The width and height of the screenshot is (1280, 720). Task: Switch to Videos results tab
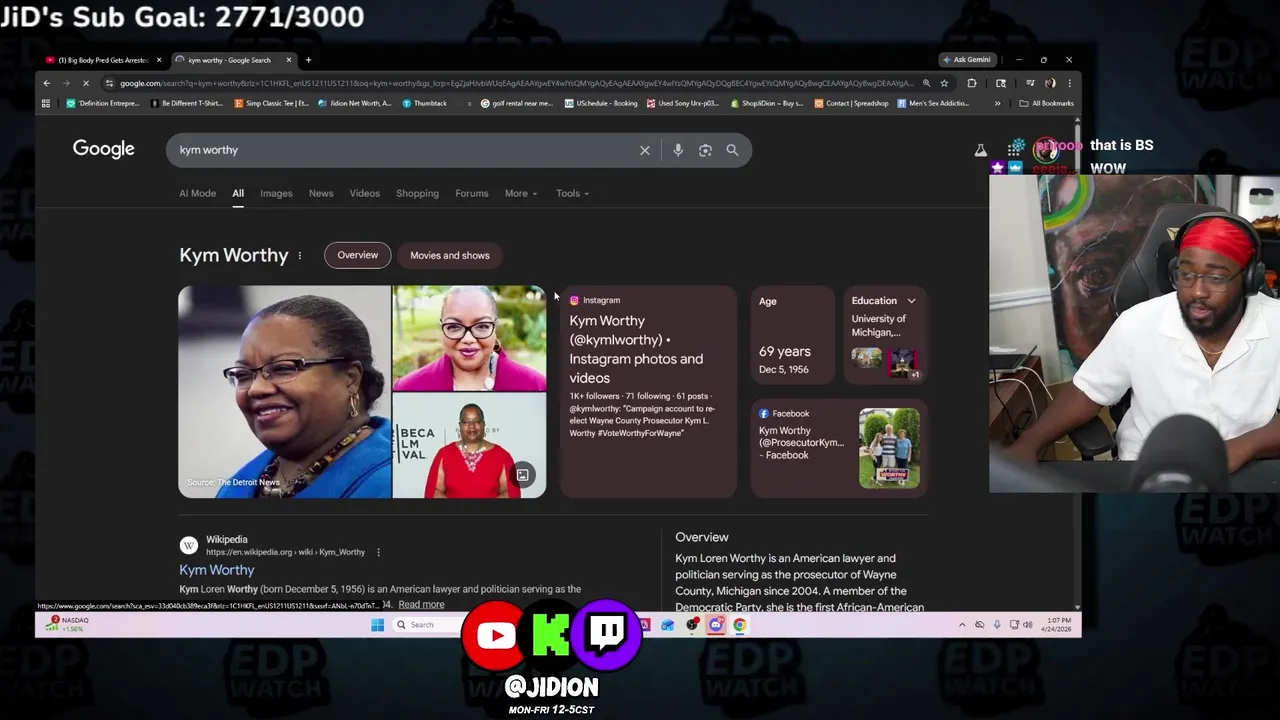(364, 193)
